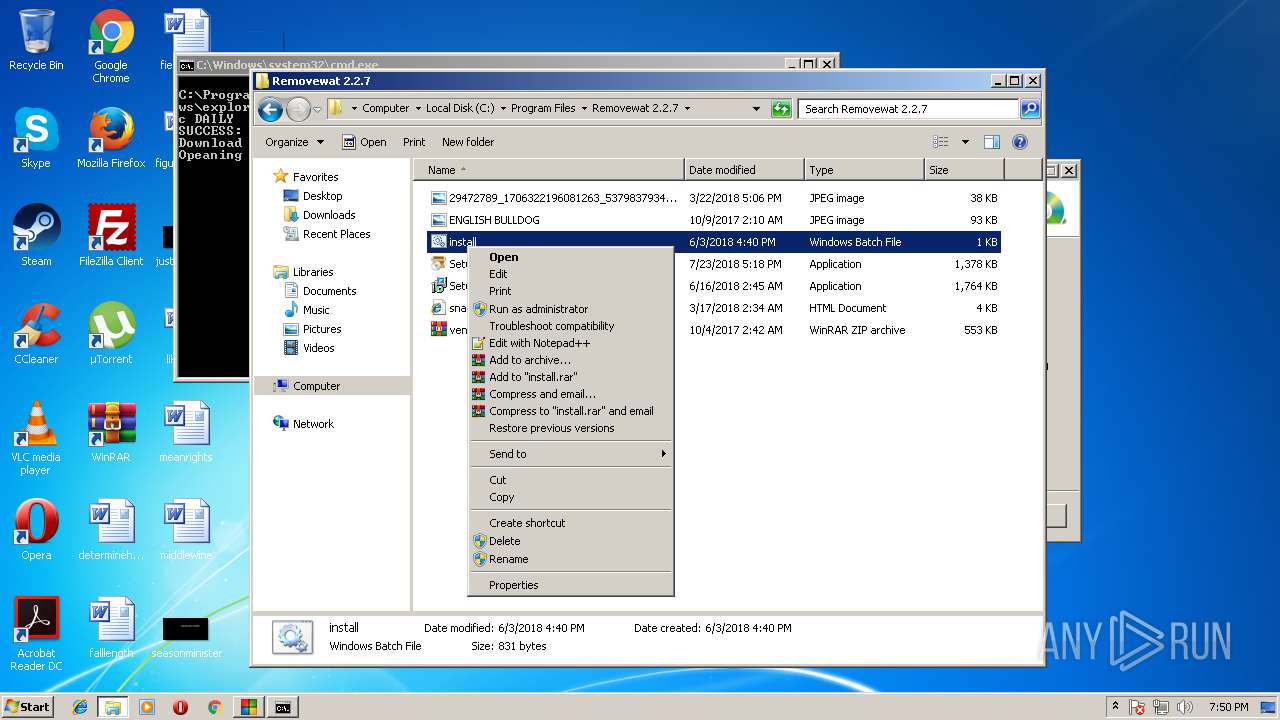Open Steam desktop shortcut

(x=36, y=236)
